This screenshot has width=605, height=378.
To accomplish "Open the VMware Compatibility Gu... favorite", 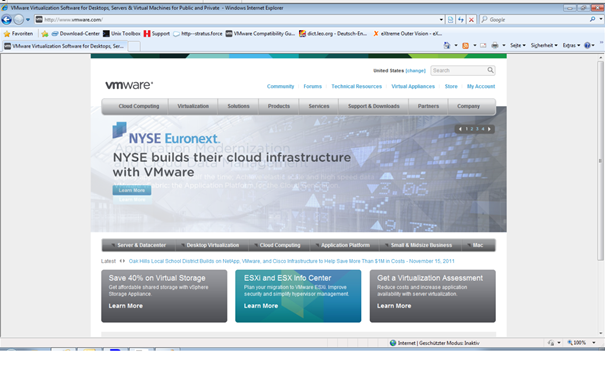I will [260, 34].
